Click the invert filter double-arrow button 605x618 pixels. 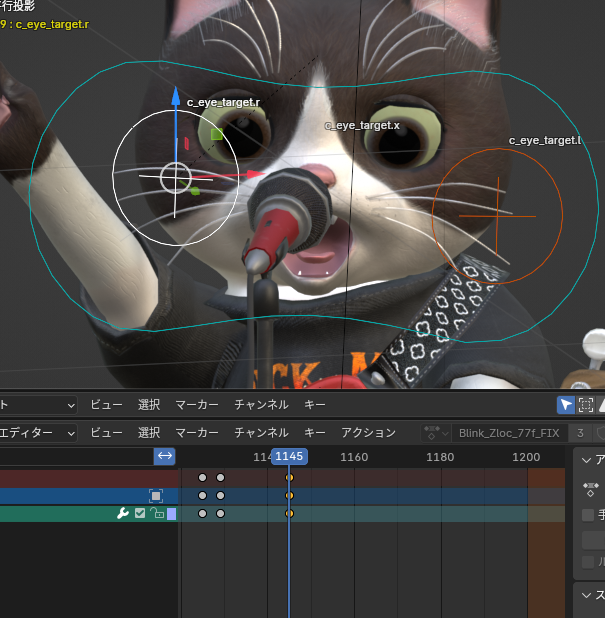[164, 456]
